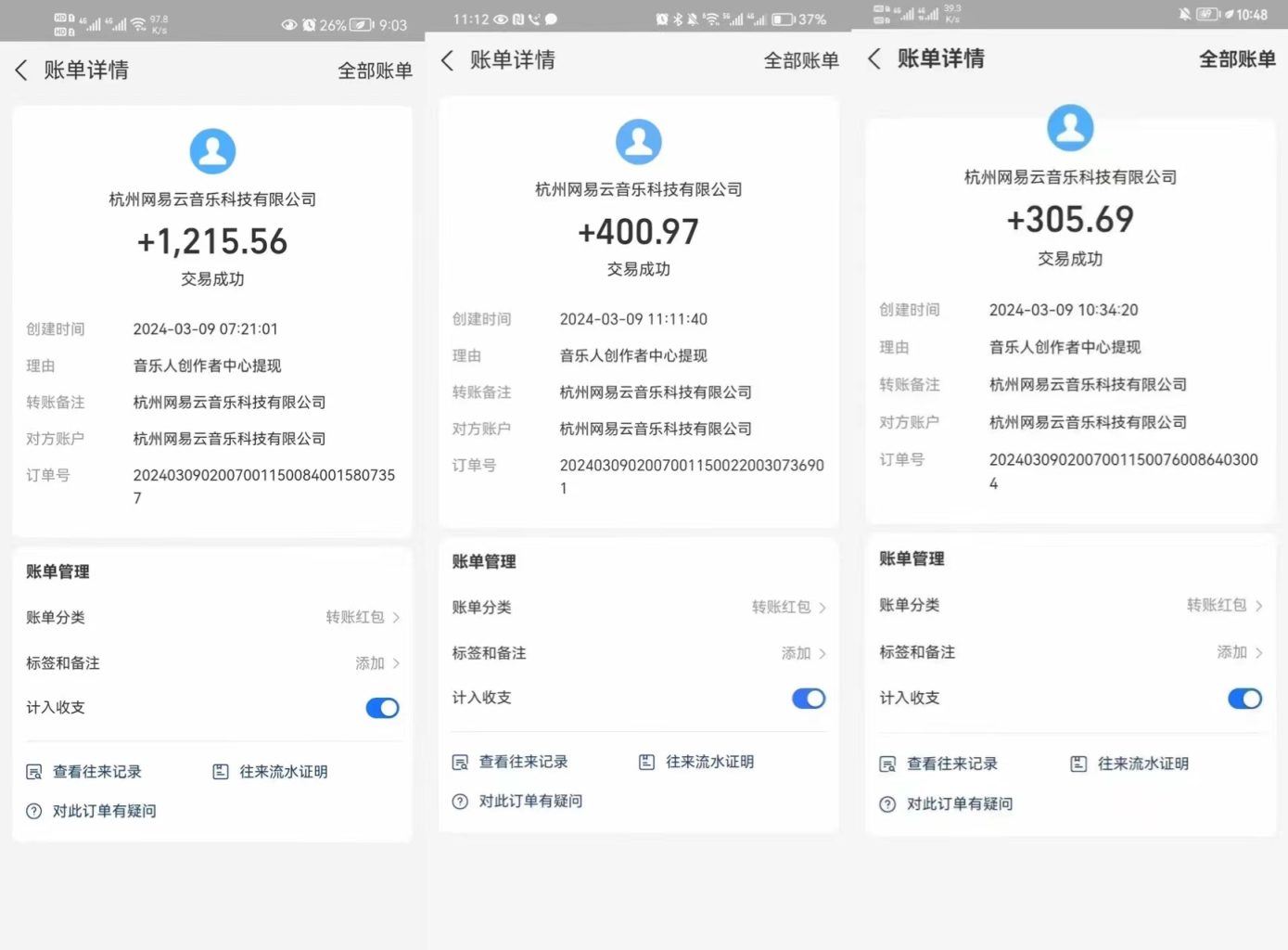
Task: Tap 往来流水证明 icon in +400.97 bill
Action: click(x=647, y=762)
